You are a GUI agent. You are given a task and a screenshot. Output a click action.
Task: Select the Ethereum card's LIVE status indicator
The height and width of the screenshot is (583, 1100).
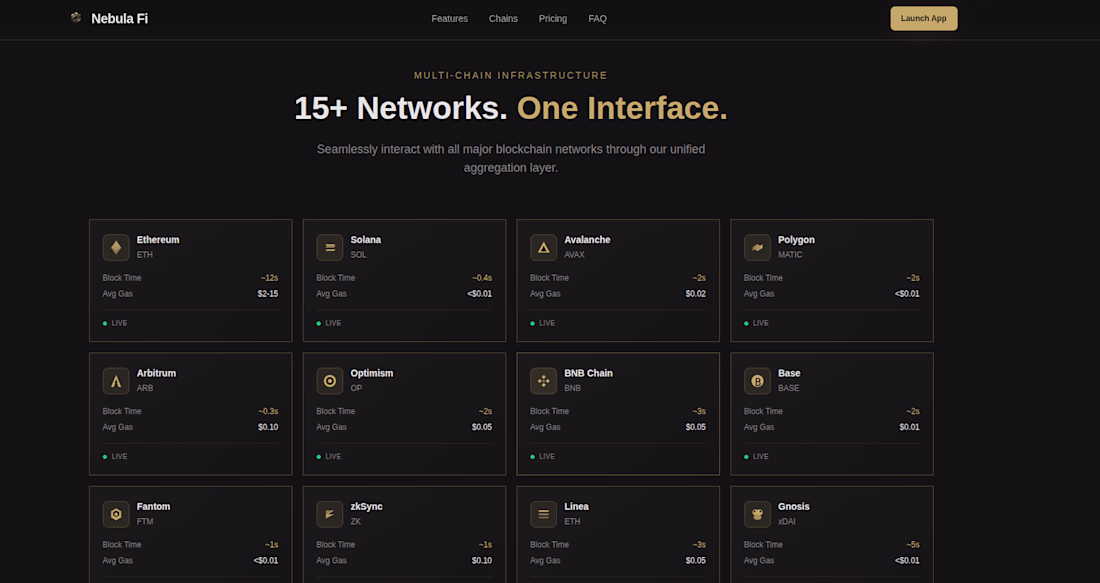[115, 323]
